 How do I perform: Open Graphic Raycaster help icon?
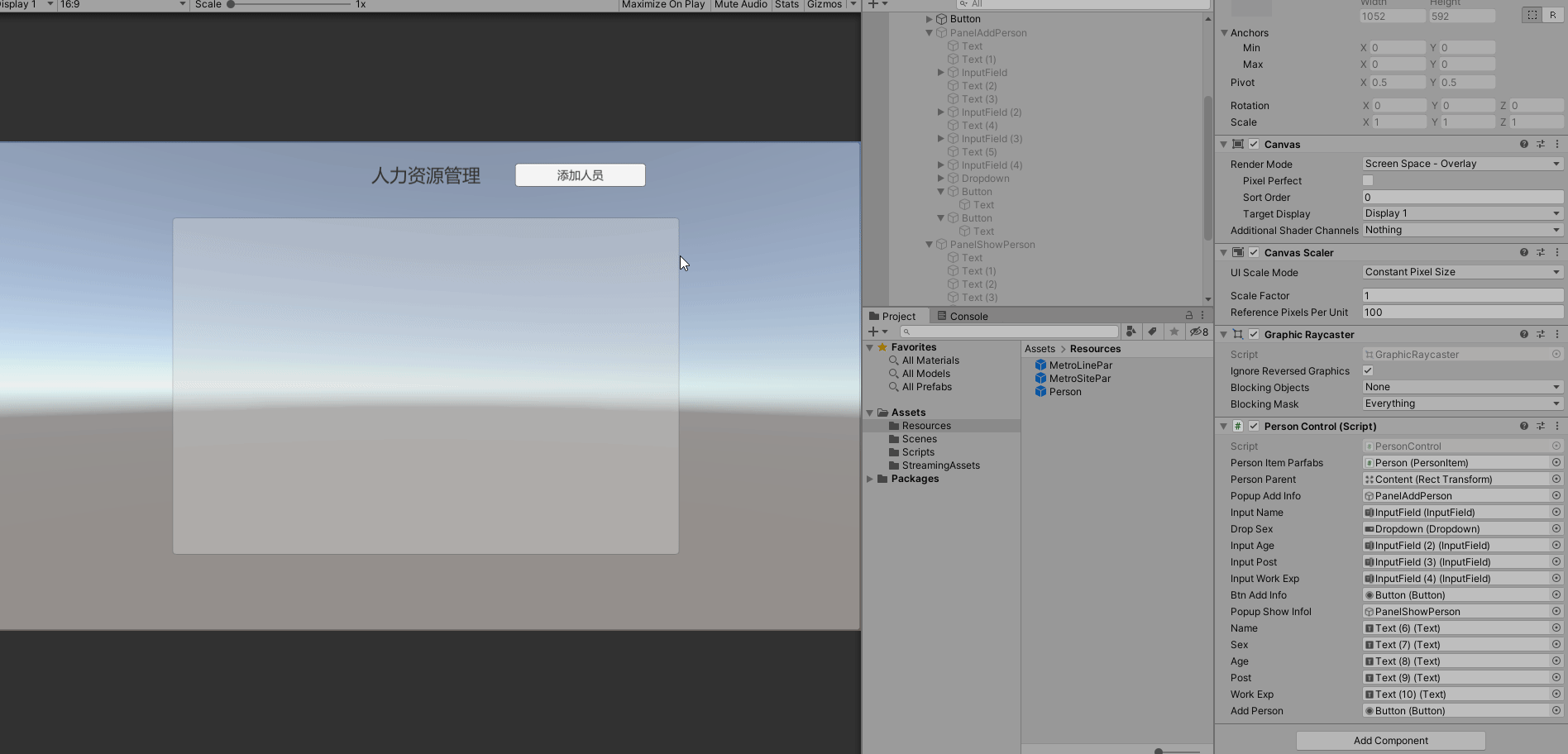coord(1523,334)
